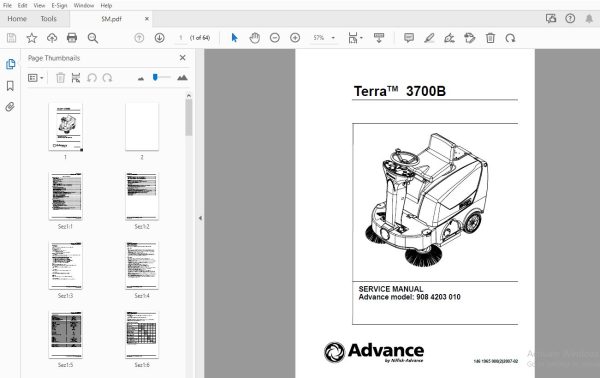Image resolution: width=600 pixels, height=378 pixels.
Task: Click the page number input field
Action: (181, 38)
